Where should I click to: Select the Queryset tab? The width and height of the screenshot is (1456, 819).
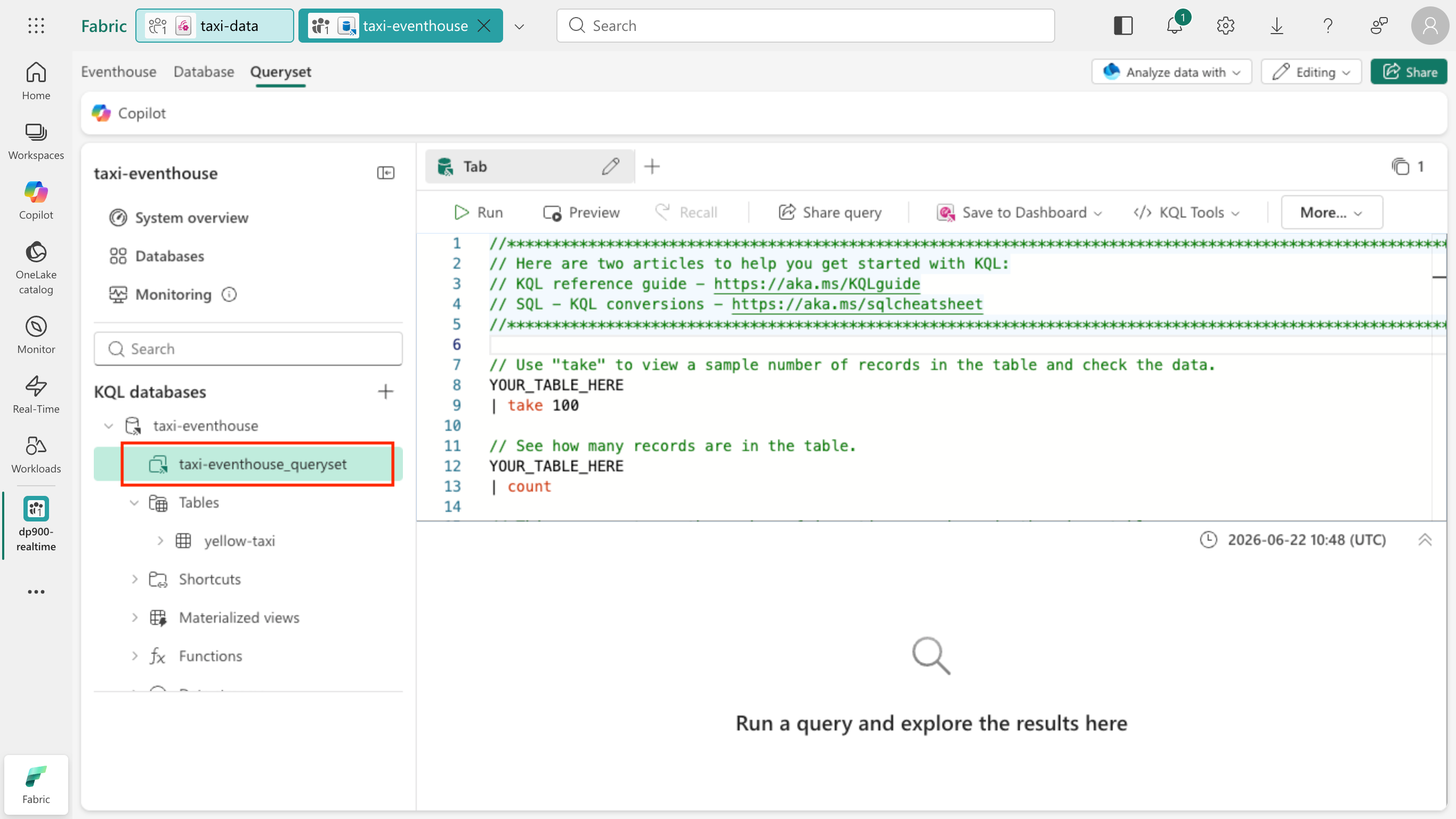(281, 72)
